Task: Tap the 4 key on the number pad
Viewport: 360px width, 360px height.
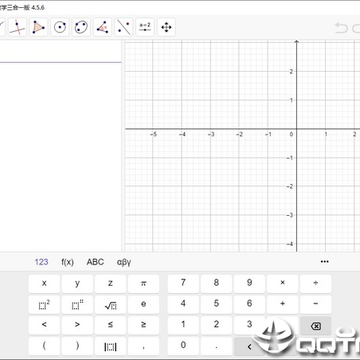Action: (183, 305)
